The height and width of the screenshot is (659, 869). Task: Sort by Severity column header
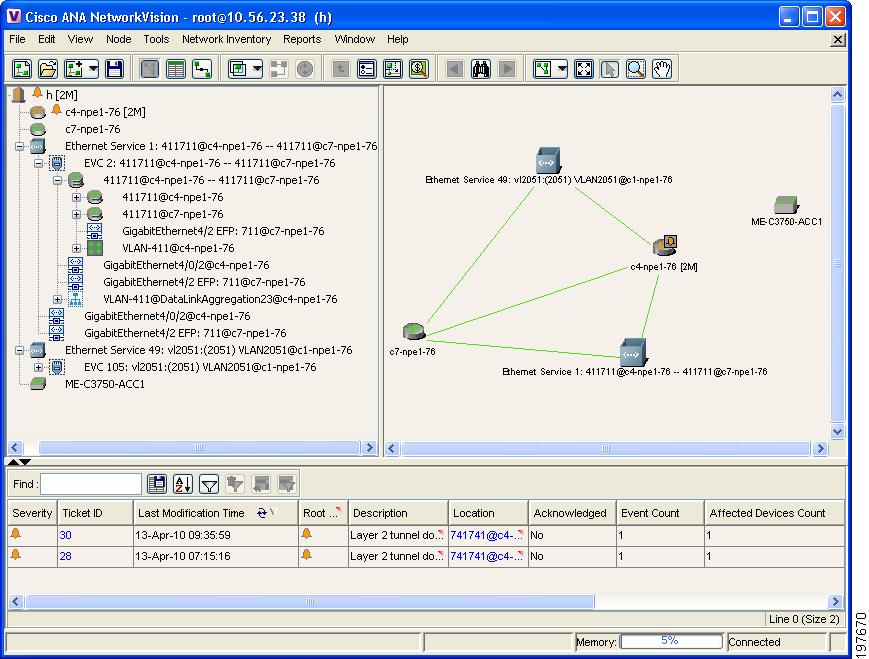pos(32,513)
